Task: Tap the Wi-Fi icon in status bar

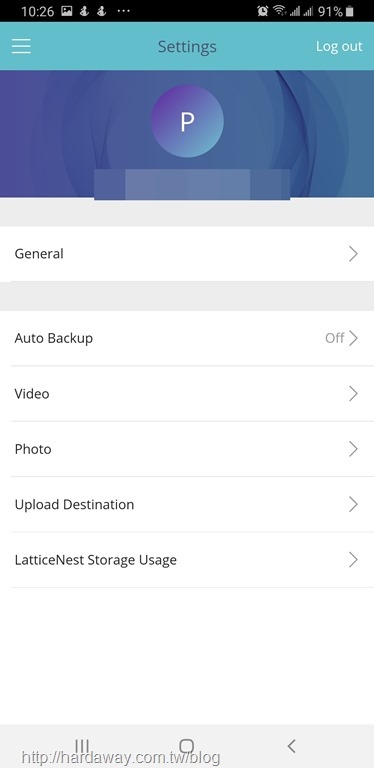Action: [279, 11]
